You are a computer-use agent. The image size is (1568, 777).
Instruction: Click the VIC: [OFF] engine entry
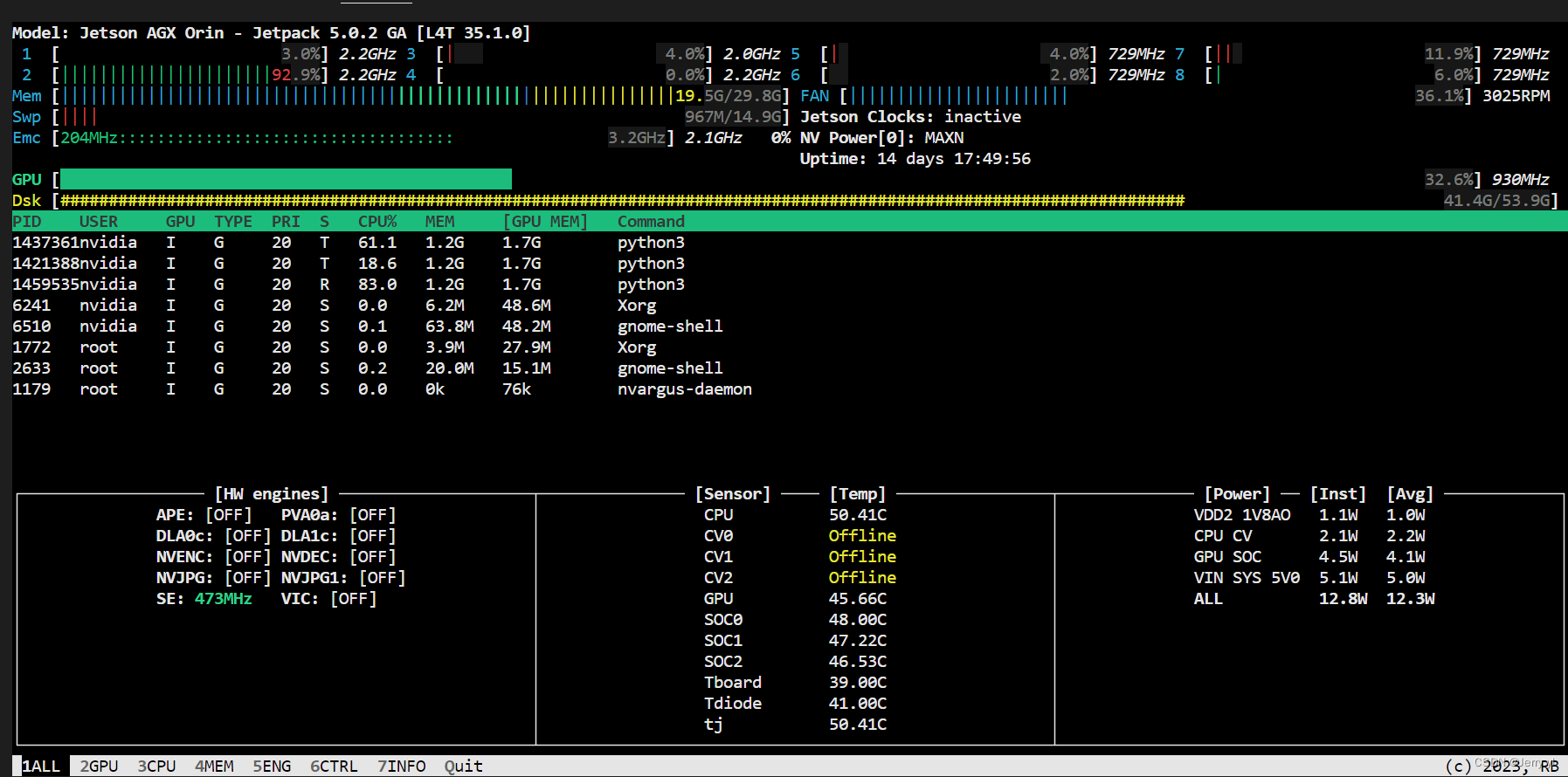tap(328, 598)
